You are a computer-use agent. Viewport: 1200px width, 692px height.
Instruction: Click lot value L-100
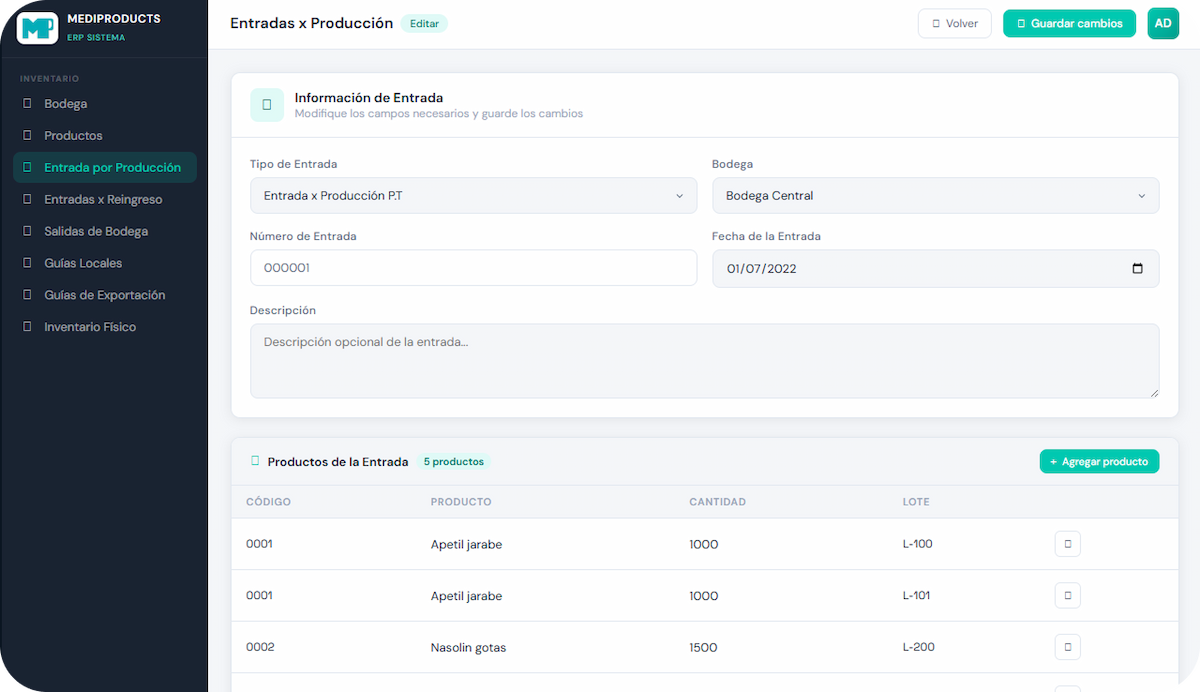917,544
